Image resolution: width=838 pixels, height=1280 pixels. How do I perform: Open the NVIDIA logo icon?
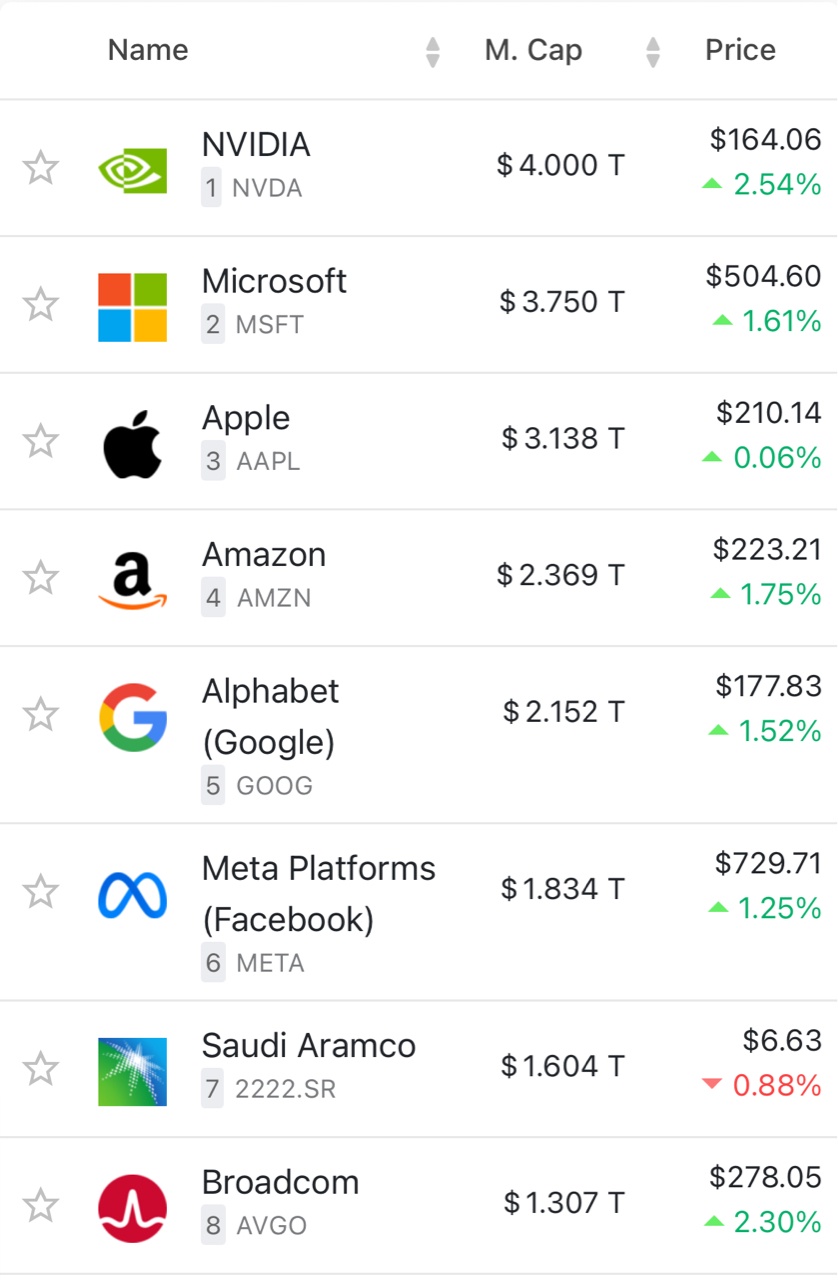pos(132,168)
